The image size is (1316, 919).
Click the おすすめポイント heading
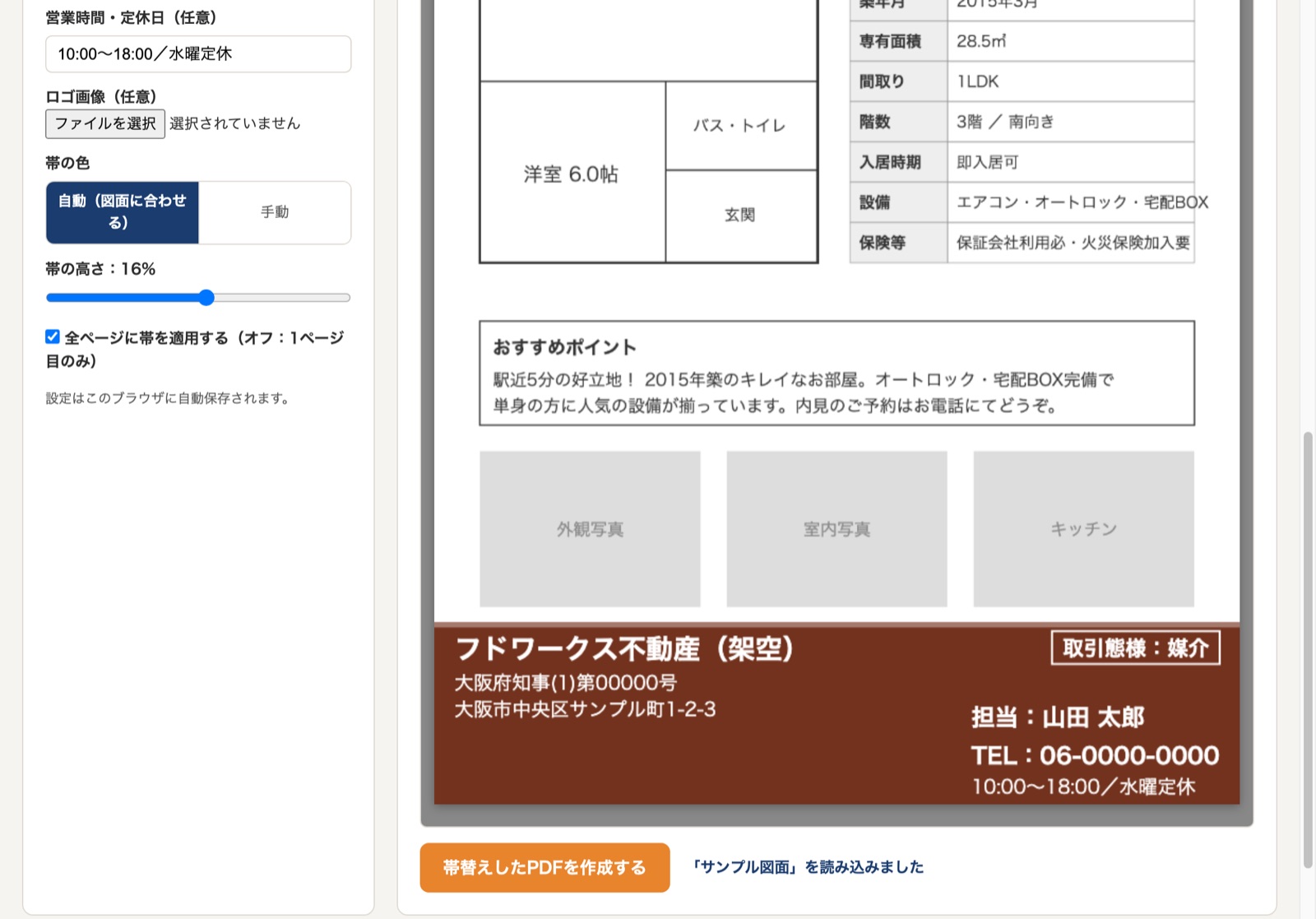point(565,347)
